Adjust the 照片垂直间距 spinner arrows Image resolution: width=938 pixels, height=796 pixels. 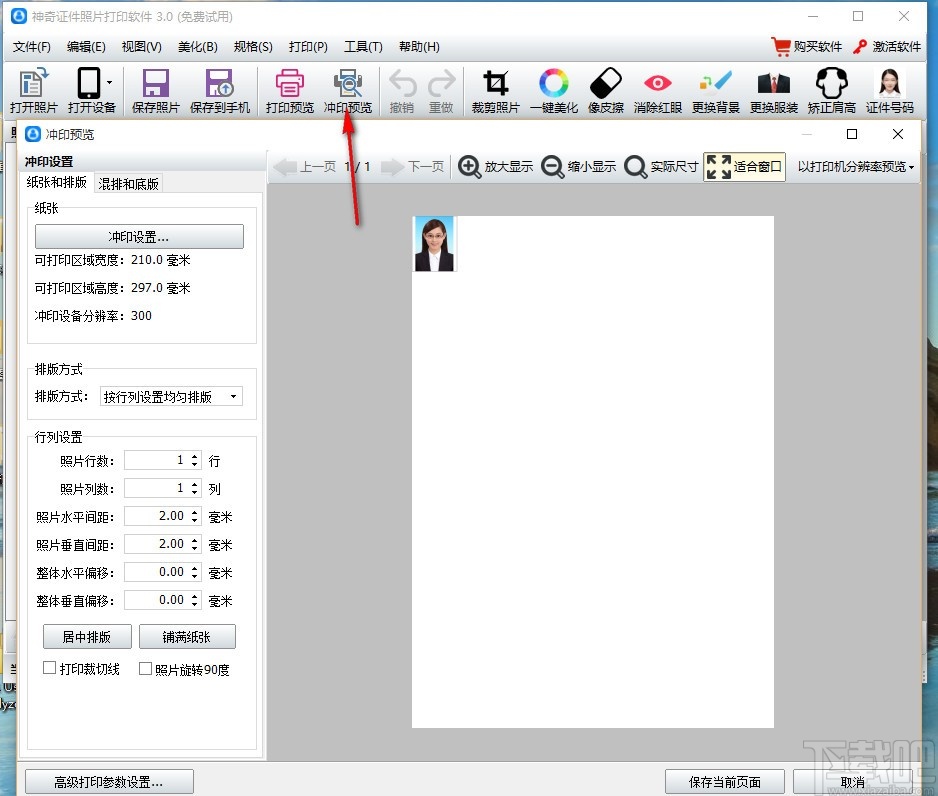(194, 544)
